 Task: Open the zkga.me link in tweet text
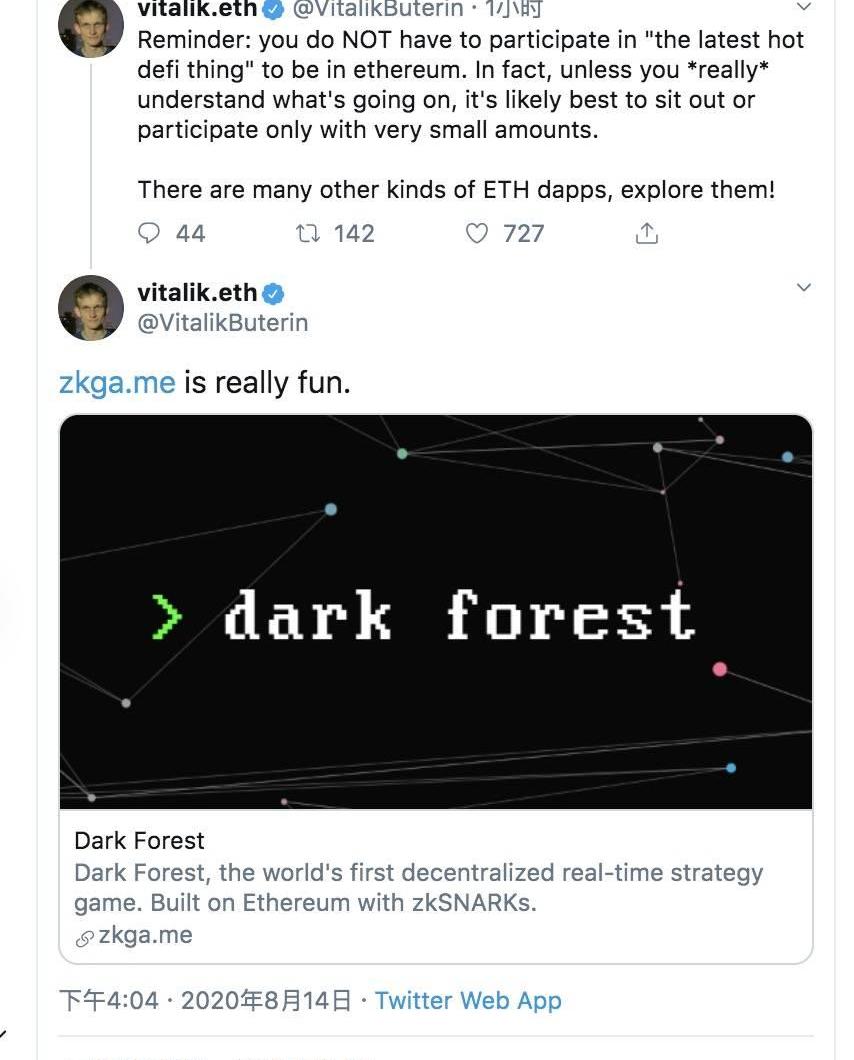click(117, 382)
